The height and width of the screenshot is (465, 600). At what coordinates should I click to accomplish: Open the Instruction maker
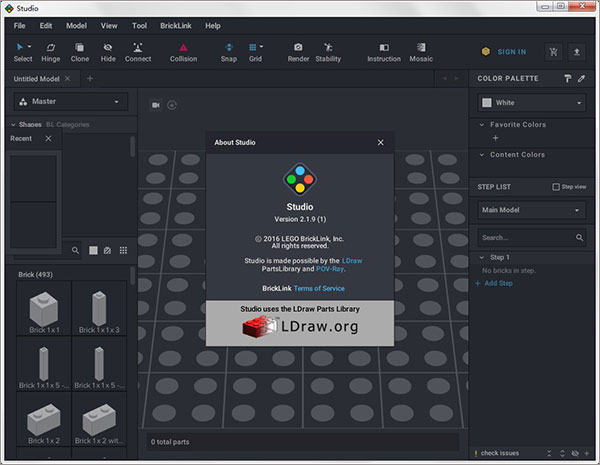click(384, 52)
